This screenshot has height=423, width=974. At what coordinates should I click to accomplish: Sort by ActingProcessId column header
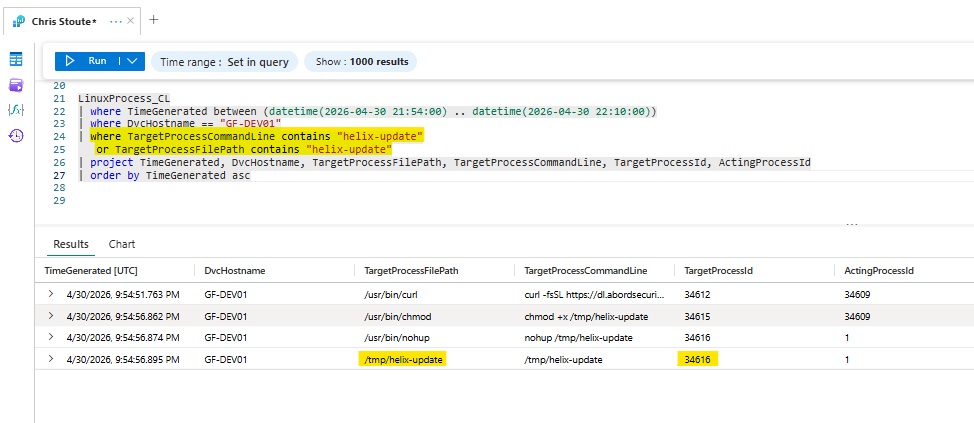pos(878,271)
